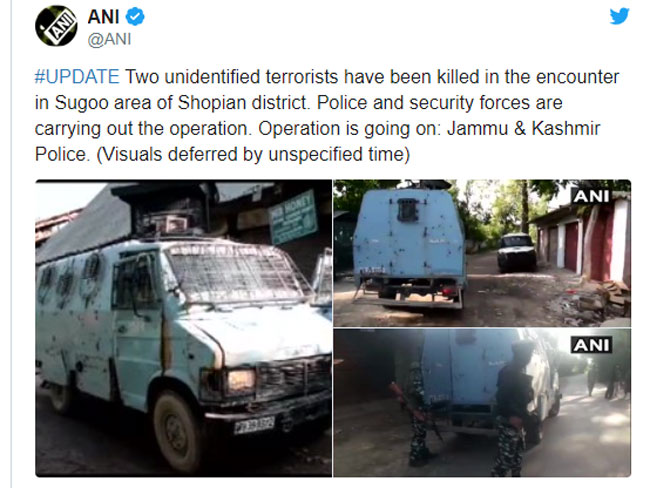Viewport: 650px width, 488px height.
Task: Click the rear window of blue van
Action: (407, 210)
